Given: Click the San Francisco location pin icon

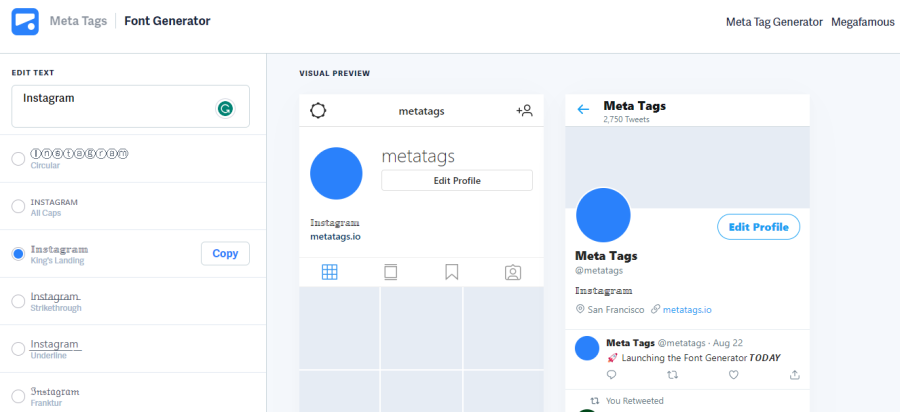Looking at the screenshot, I should (580, 309).
